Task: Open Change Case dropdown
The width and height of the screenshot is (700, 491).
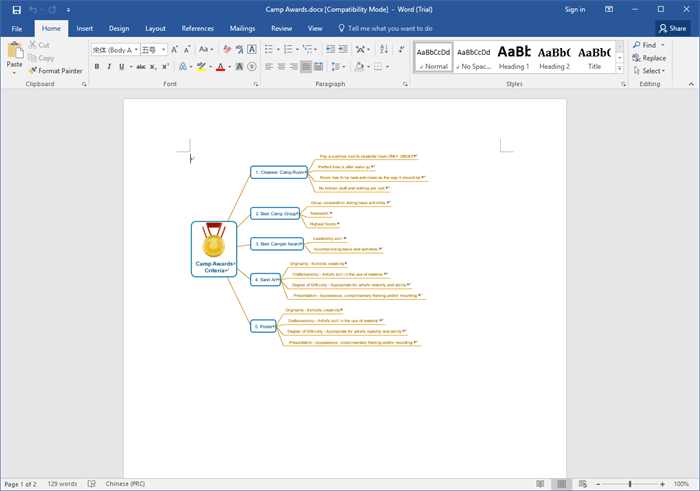Action: pos(206,50)
